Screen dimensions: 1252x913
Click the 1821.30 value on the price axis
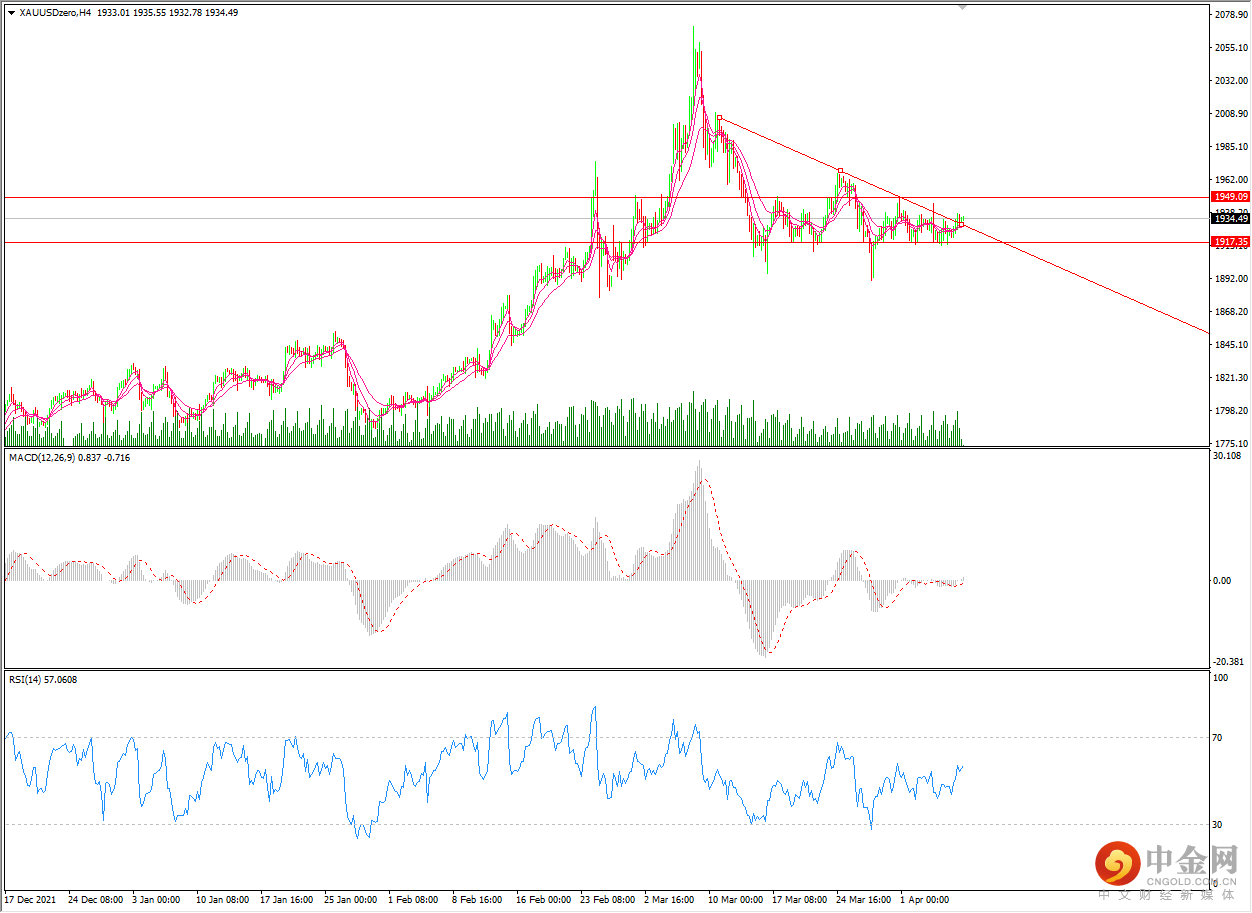(x=1231, y=378)
